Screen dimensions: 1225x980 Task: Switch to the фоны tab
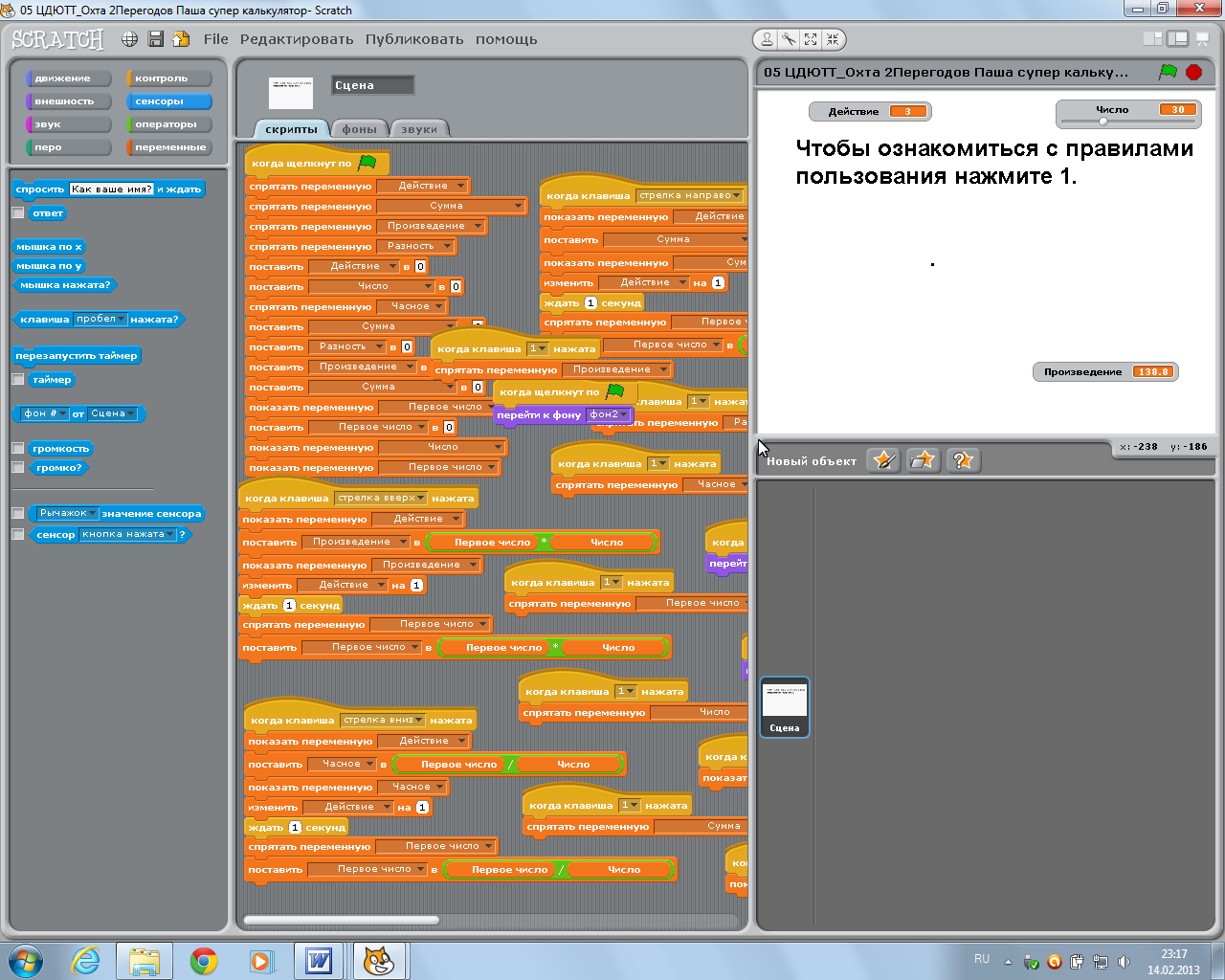359,129
